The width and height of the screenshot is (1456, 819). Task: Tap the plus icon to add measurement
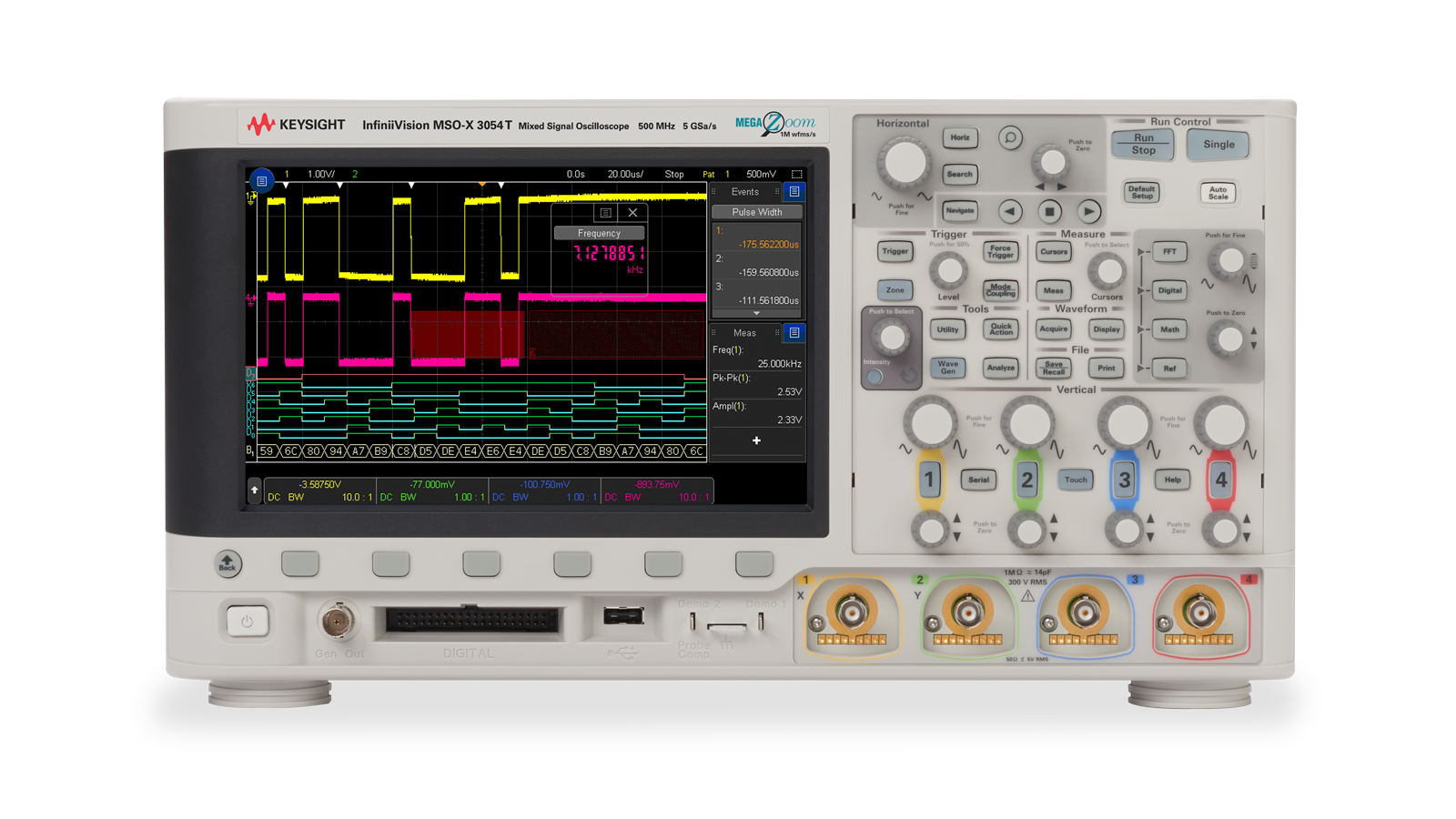click(756, 440)
